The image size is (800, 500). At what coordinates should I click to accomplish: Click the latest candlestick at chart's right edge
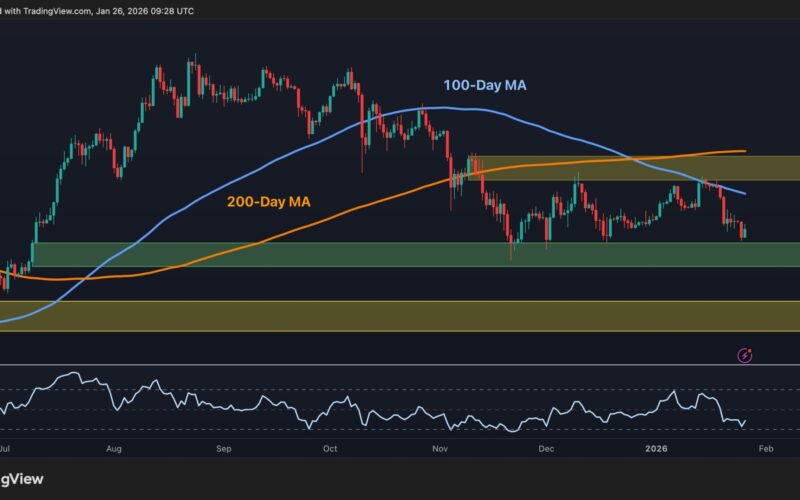(743, 233)
